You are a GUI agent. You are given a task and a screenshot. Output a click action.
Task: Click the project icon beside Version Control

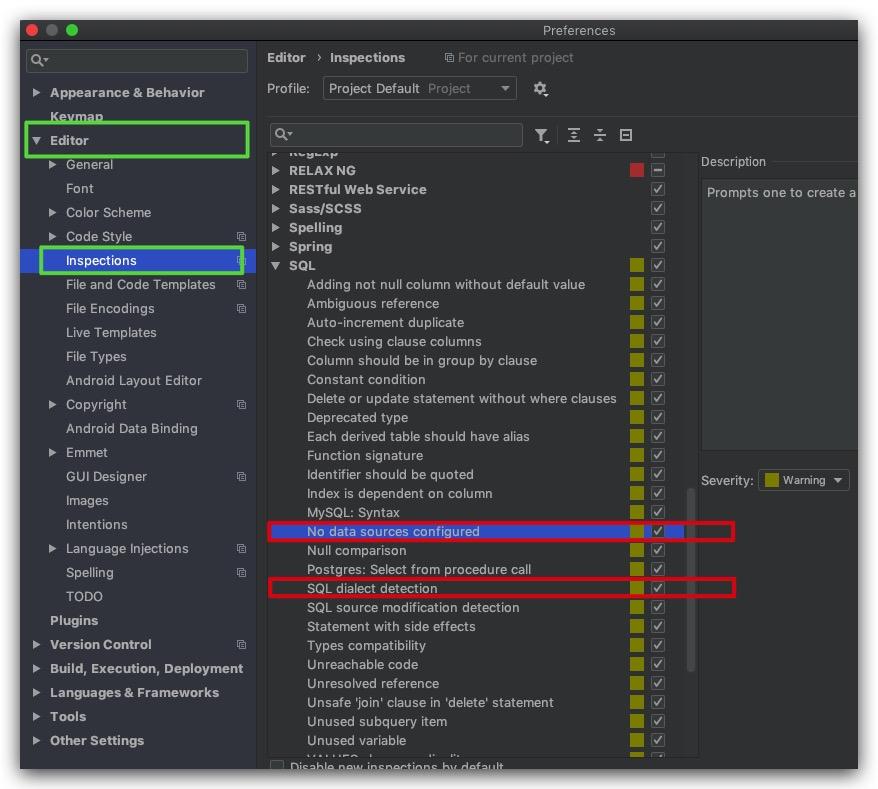(241, 645)
